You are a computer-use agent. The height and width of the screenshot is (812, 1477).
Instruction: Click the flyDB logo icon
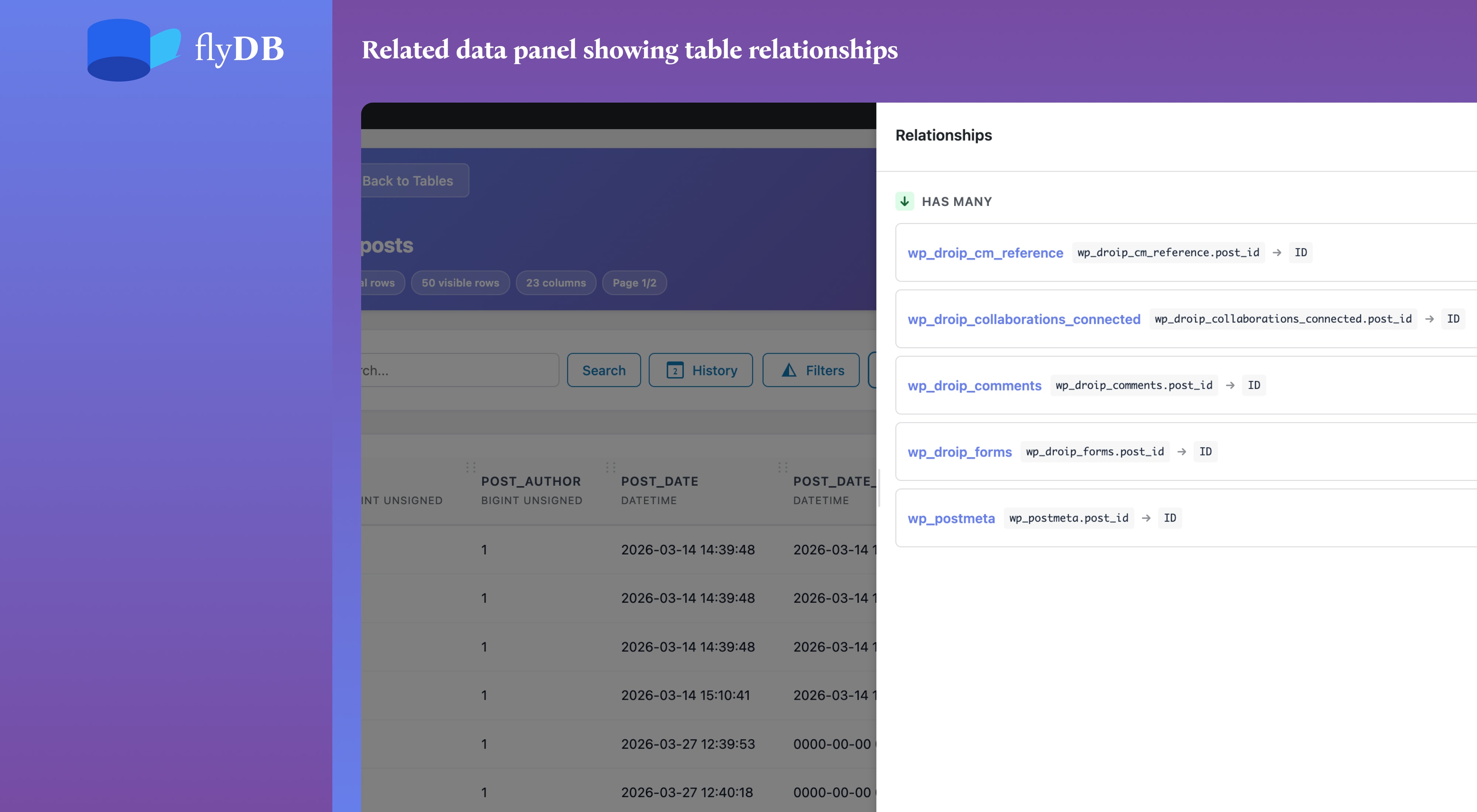click(133, 51)
